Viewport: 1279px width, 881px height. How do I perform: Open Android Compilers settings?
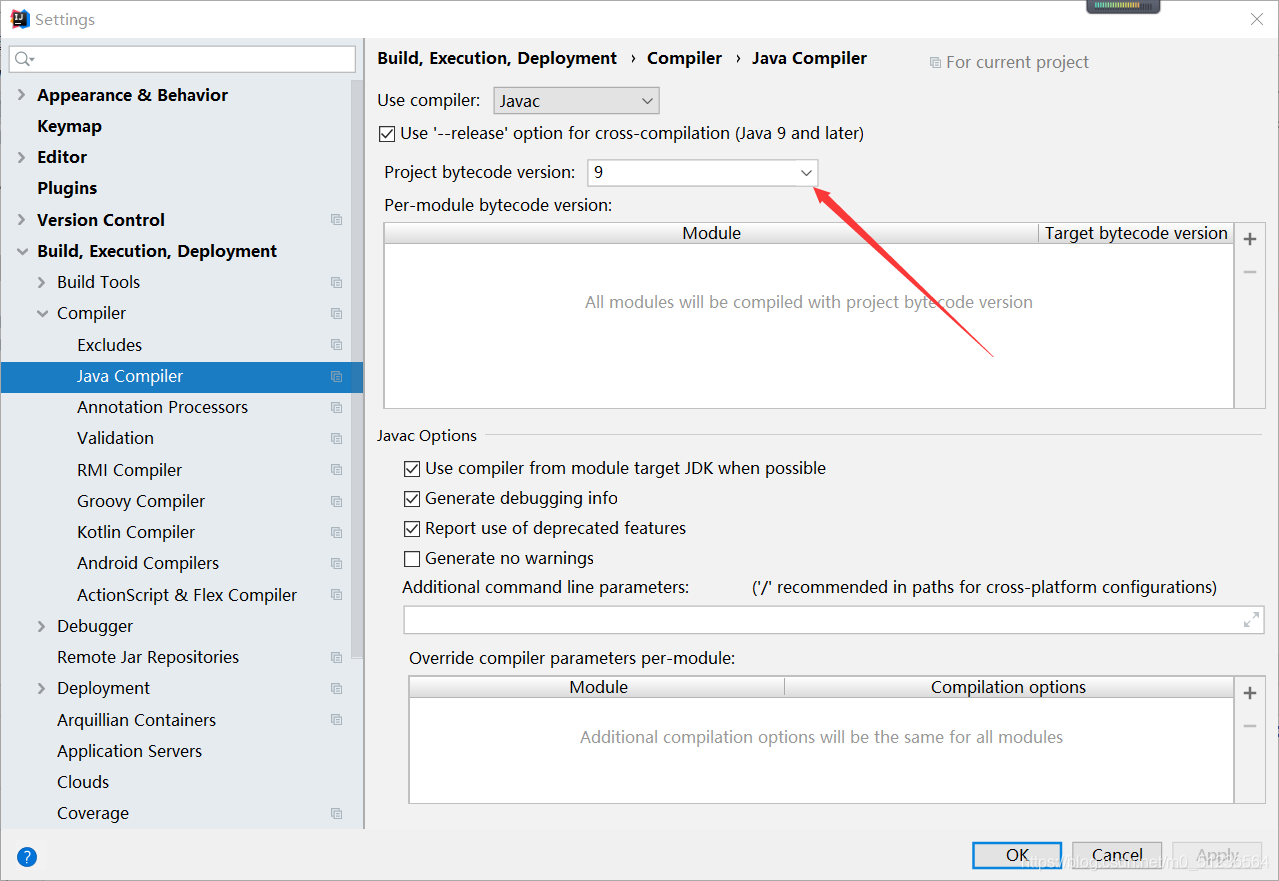148,563
